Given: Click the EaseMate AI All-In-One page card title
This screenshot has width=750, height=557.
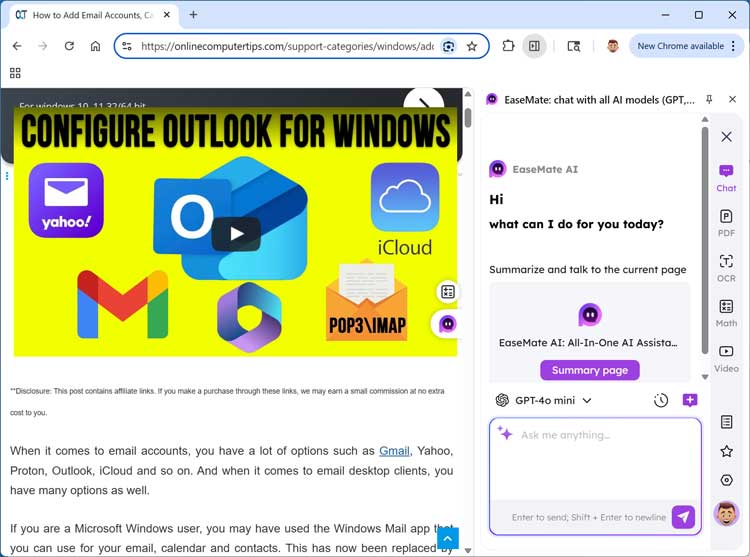Looking at the screenshot, I should tap(588, 343).
